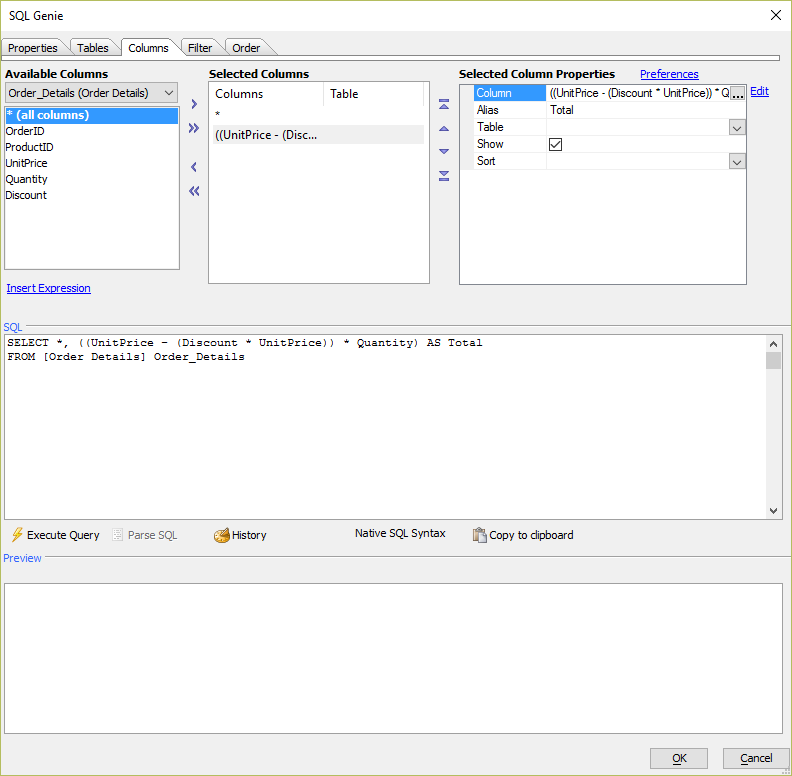Close the SQL Genie dialog
The height and width of the screenshot is (776, 792).
click(776, 15)
